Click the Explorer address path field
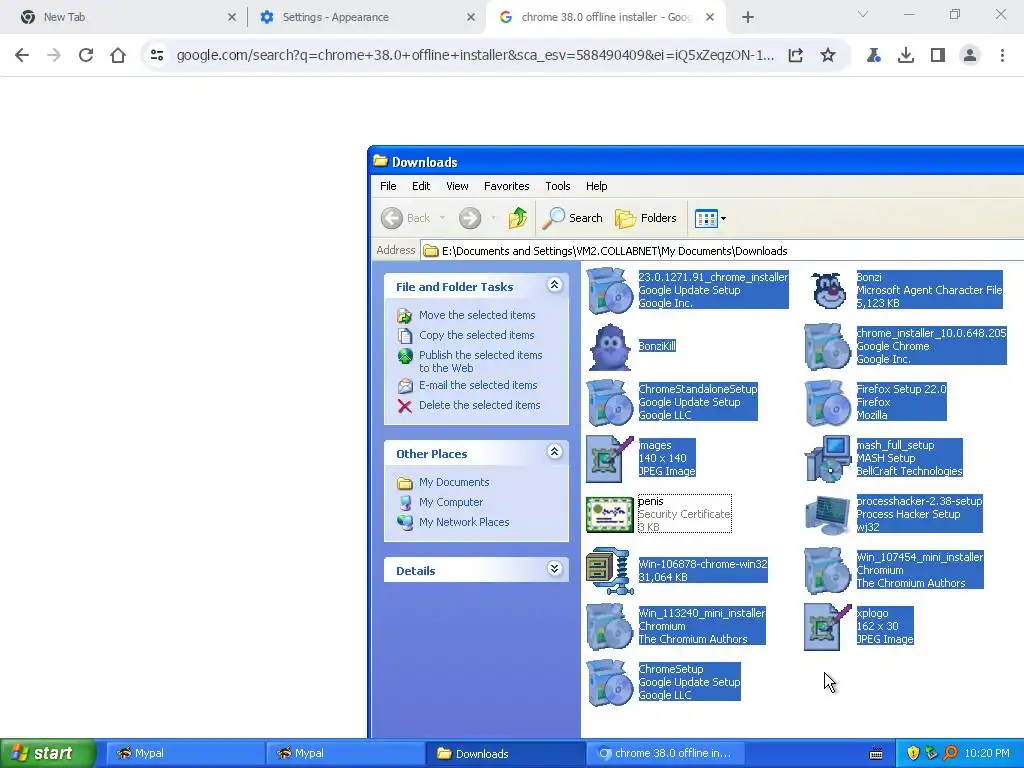The height and width of the screenshot is (768, 1024). 722,251
